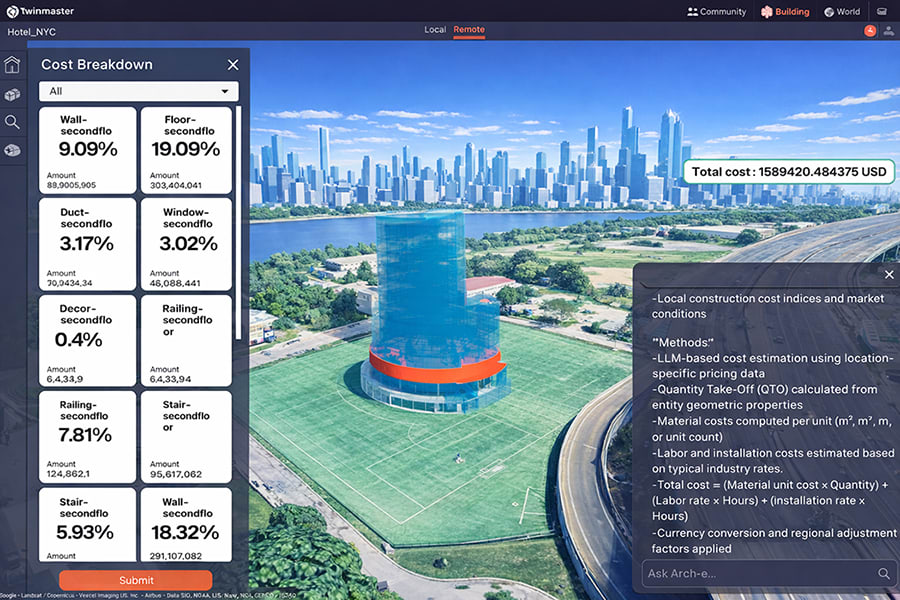This screenshot has height=600, width=900.
Task: Switch to the Building section
Action: [x=785, y=11]
